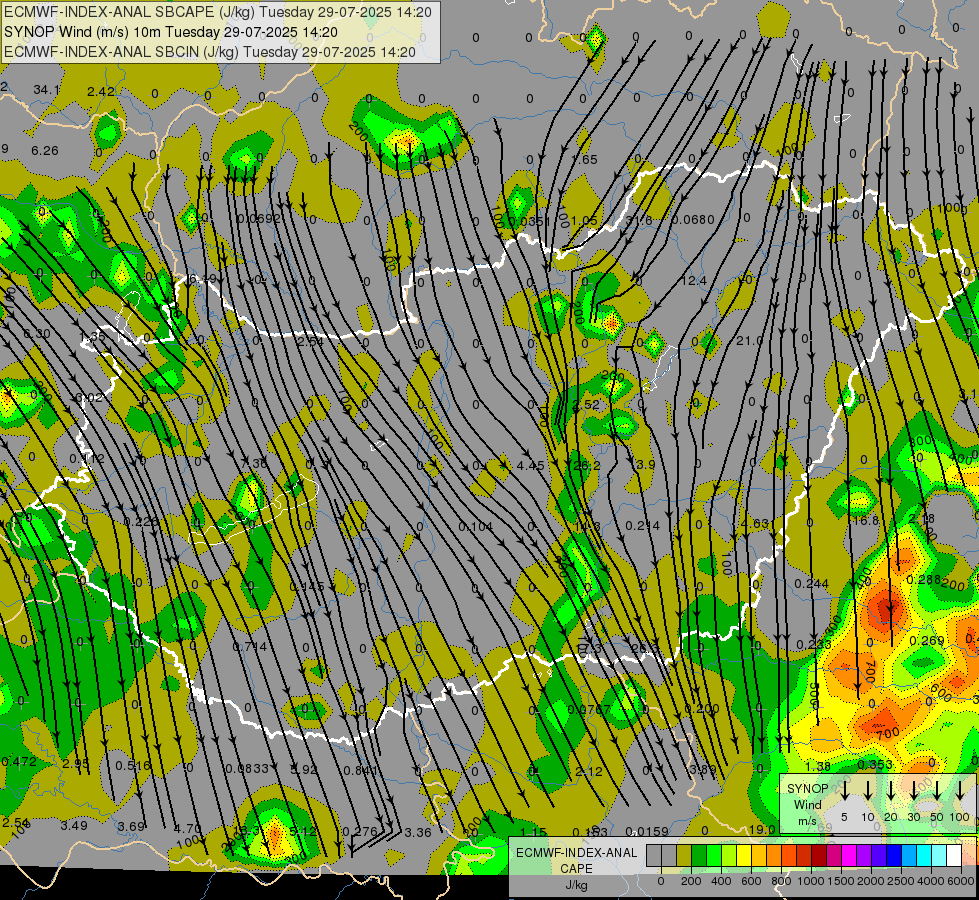The image size is (979, 900).
Task: Click the map value 34.1
Action: (x=46, y=90)
